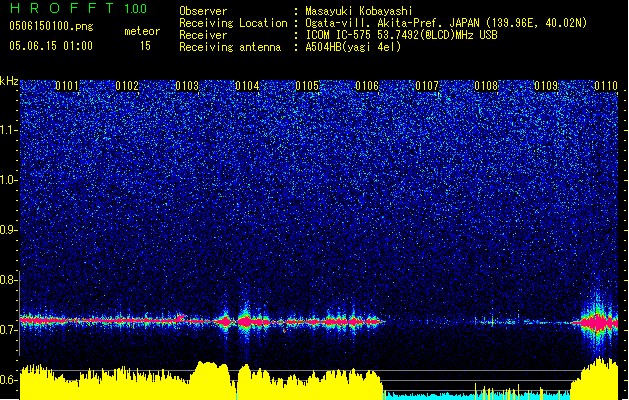629x400 pixels.
Task: Click the 0101 time marker
Action: [x=67, y=86]
